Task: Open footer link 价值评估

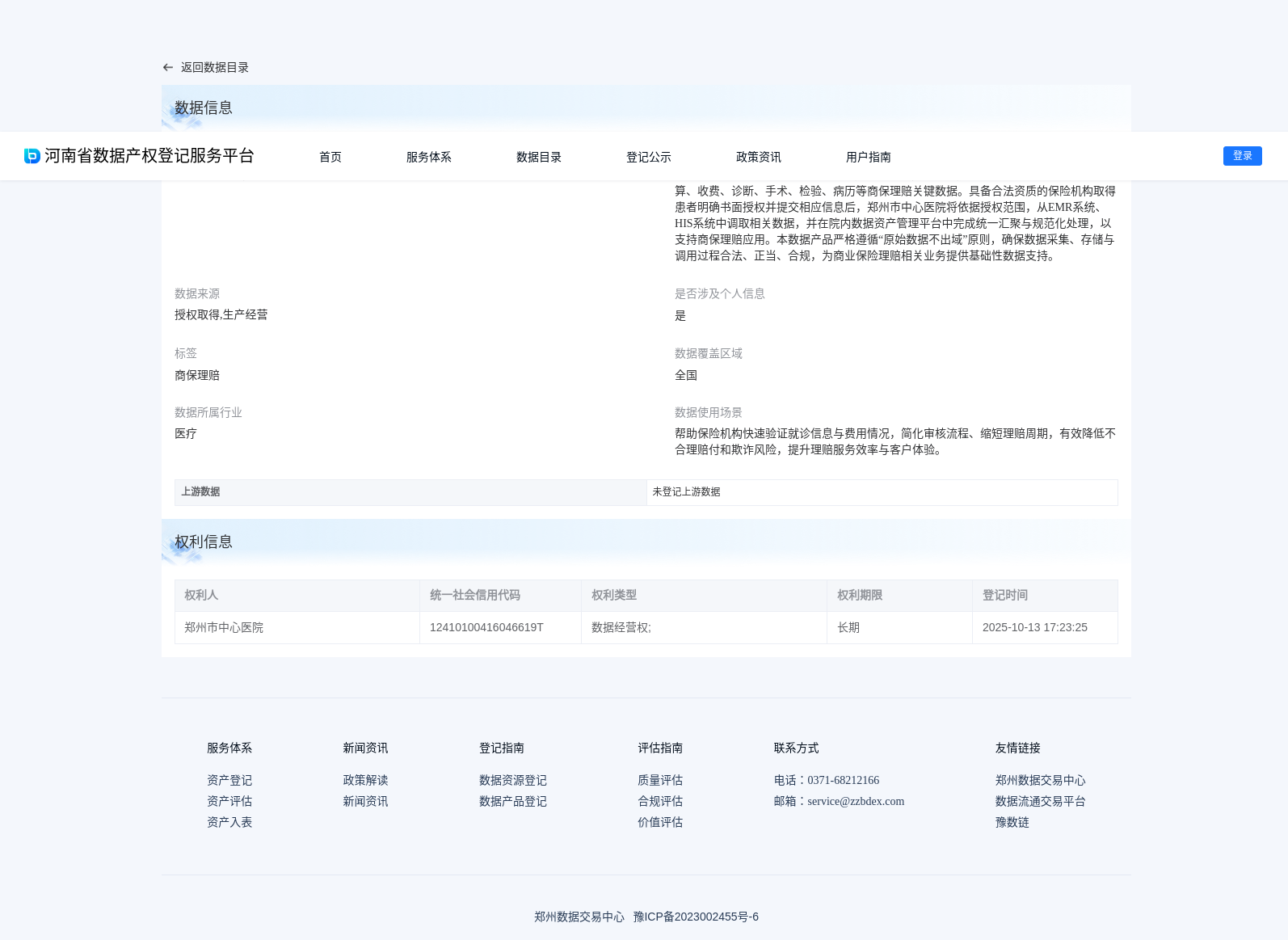Action: (660, 822)
